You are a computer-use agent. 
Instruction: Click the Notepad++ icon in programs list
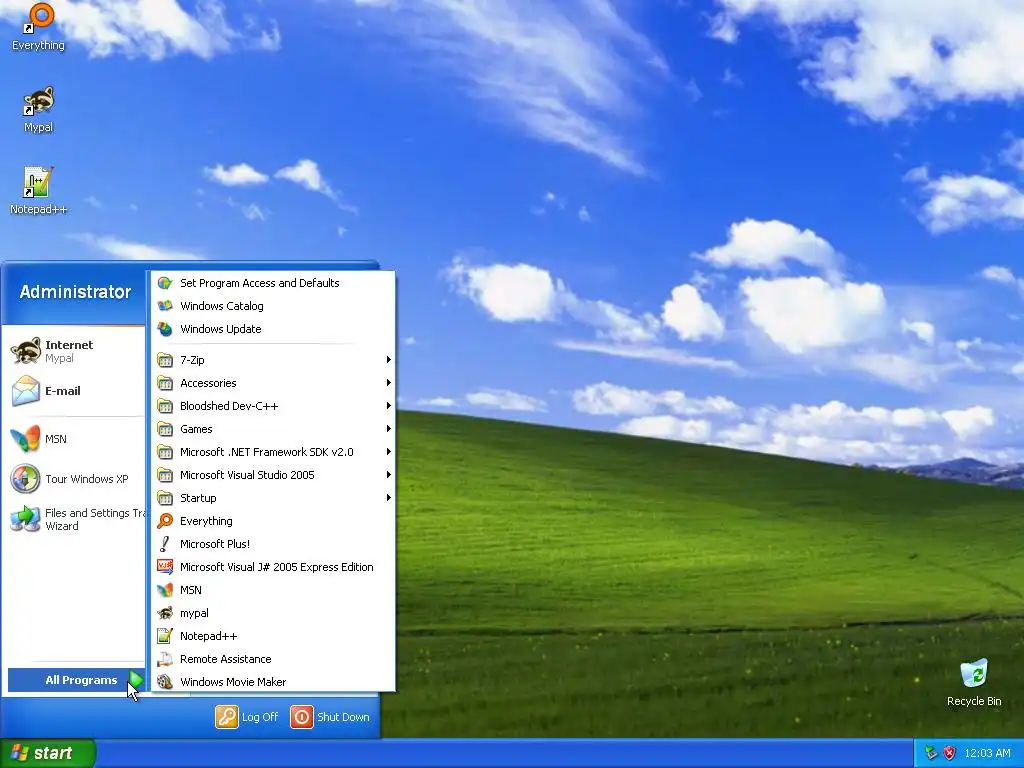point(165,636)
